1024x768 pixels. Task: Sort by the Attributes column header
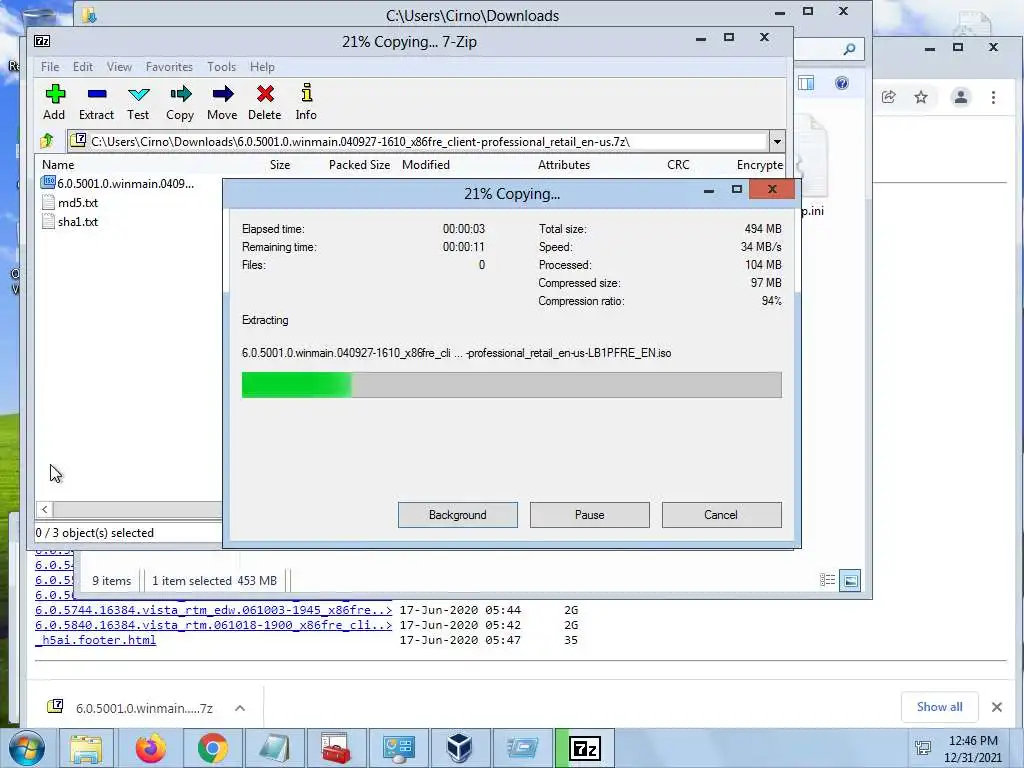564,165
